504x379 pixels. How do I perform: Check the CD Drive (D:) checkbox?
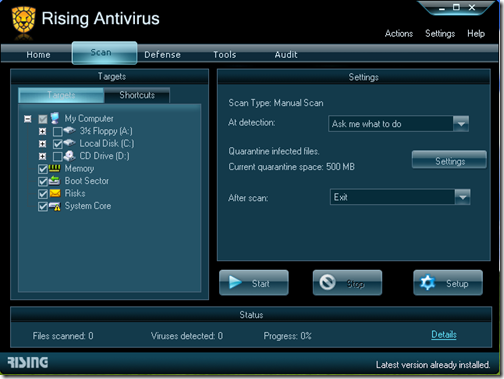click(x=57, y=156)
